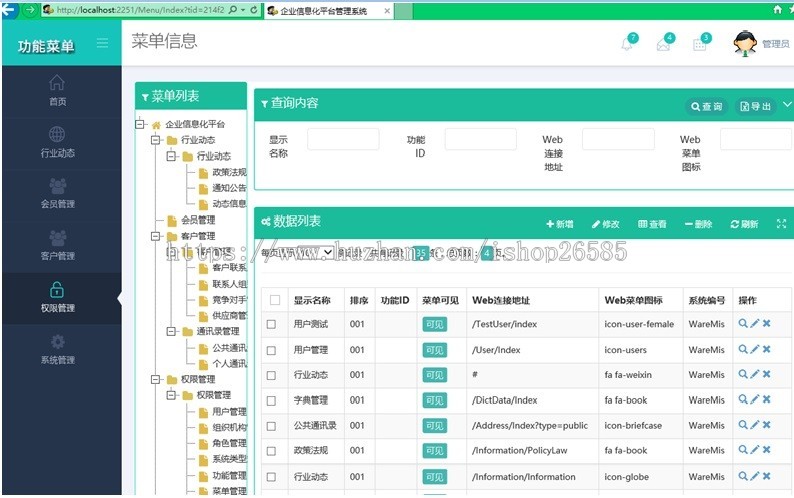Click the 删除 delete button

coord(698,224)
